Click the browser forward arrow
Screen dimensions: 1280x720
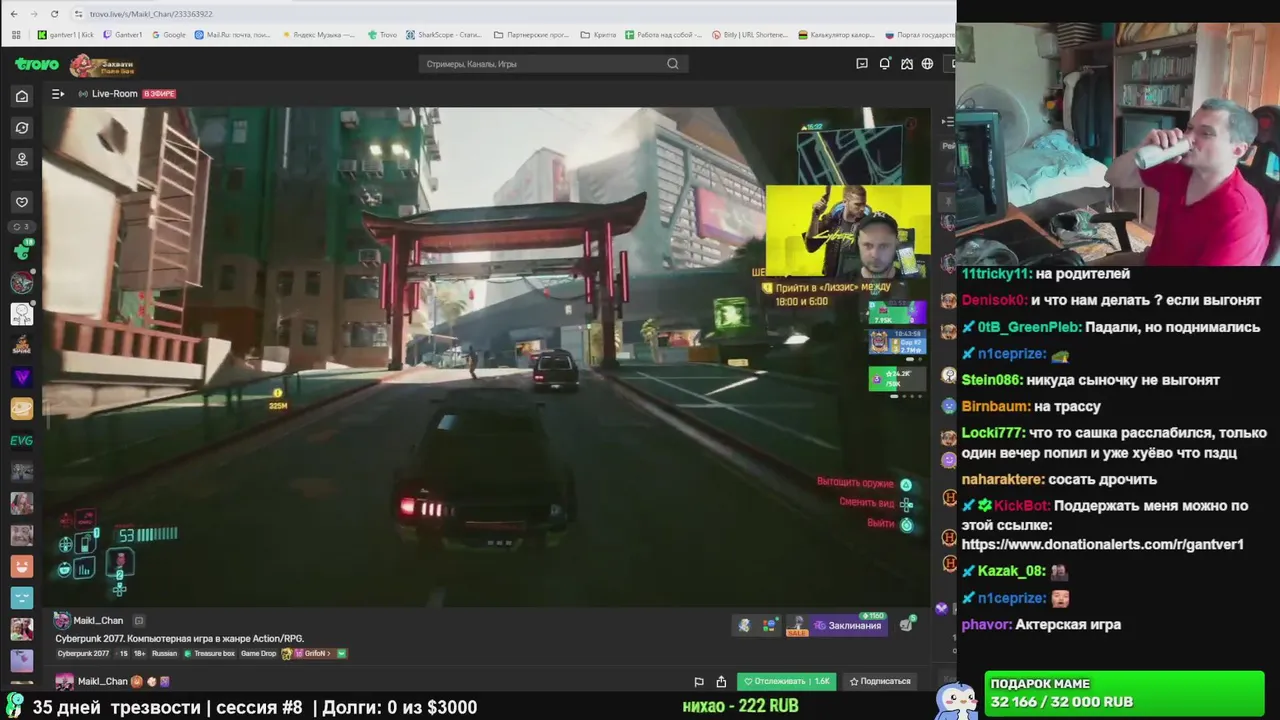[x=34, y=14]
